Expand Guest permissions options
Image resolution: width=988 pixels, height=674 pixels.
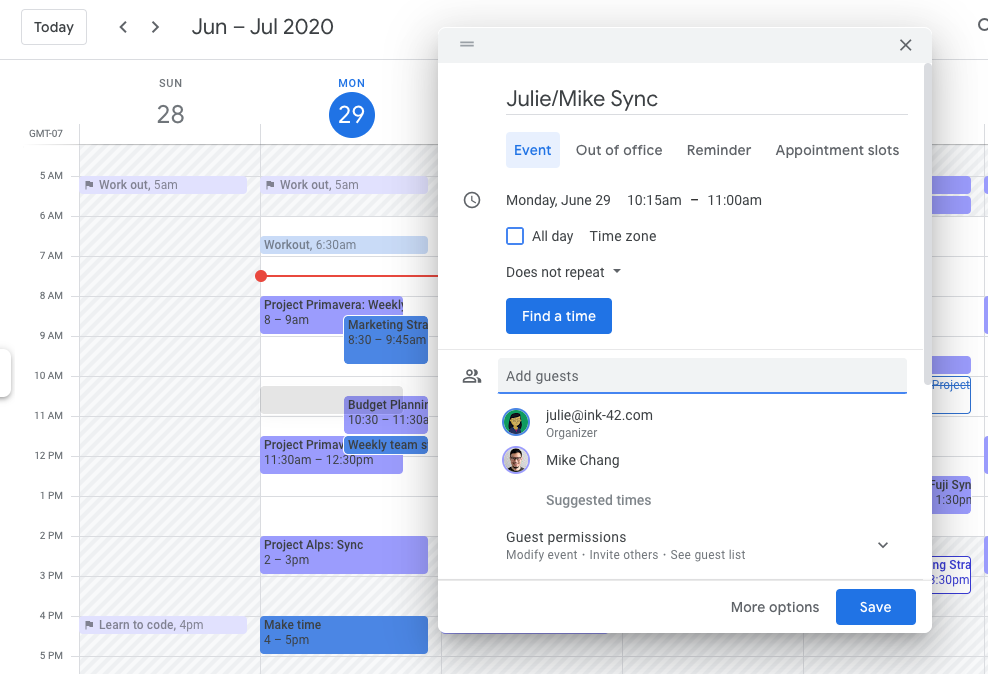click(x=882, y=545)
